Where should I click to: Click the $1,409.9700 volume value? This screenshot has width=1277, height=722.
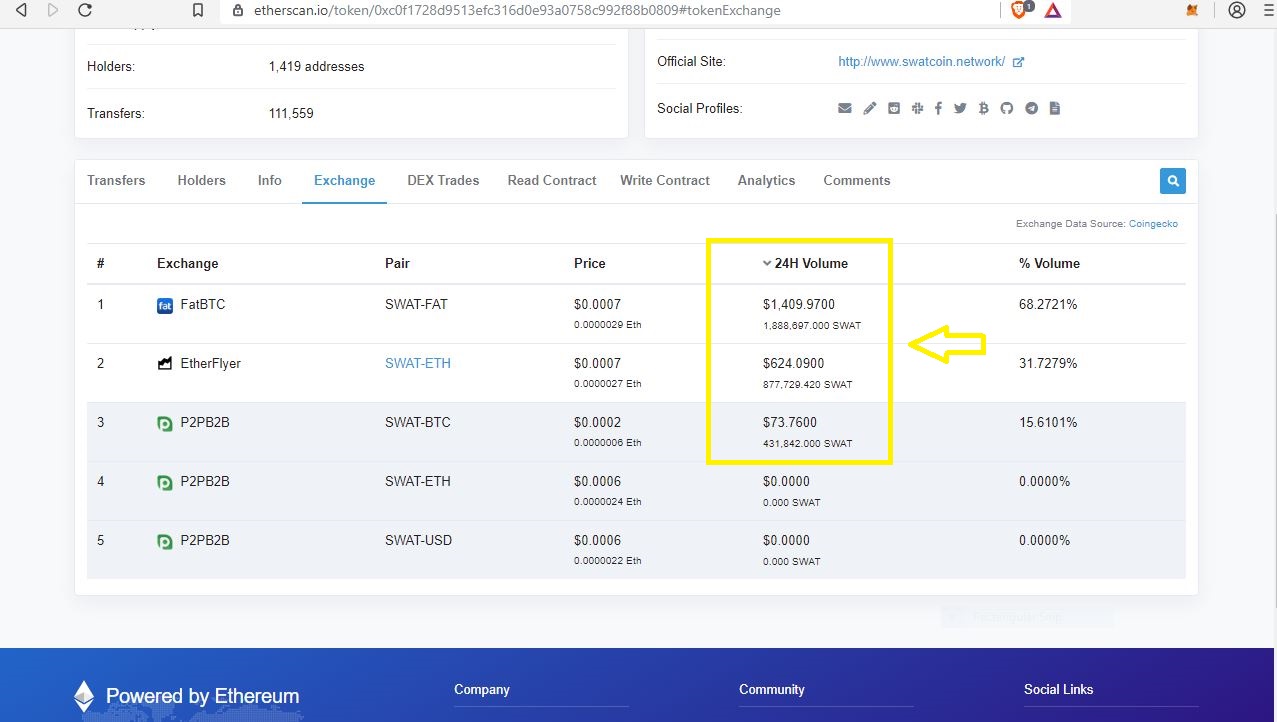click(x=799, y=304)
